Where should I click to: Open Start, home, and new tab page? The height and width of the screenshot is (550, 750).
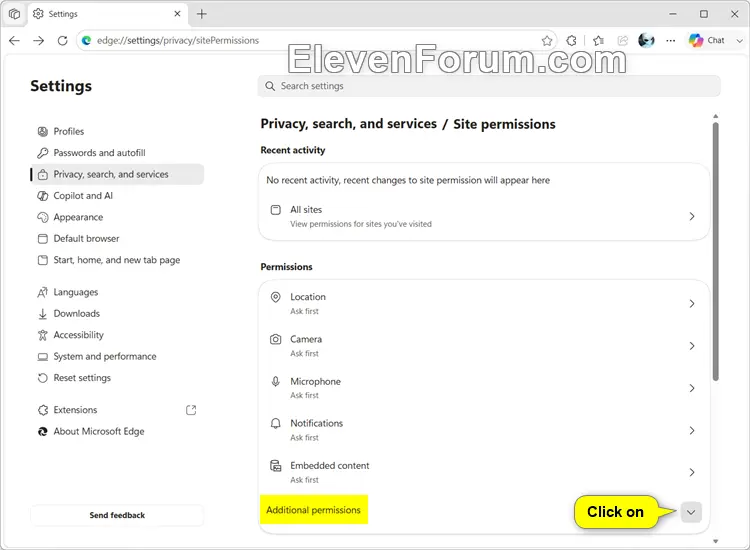117,260
